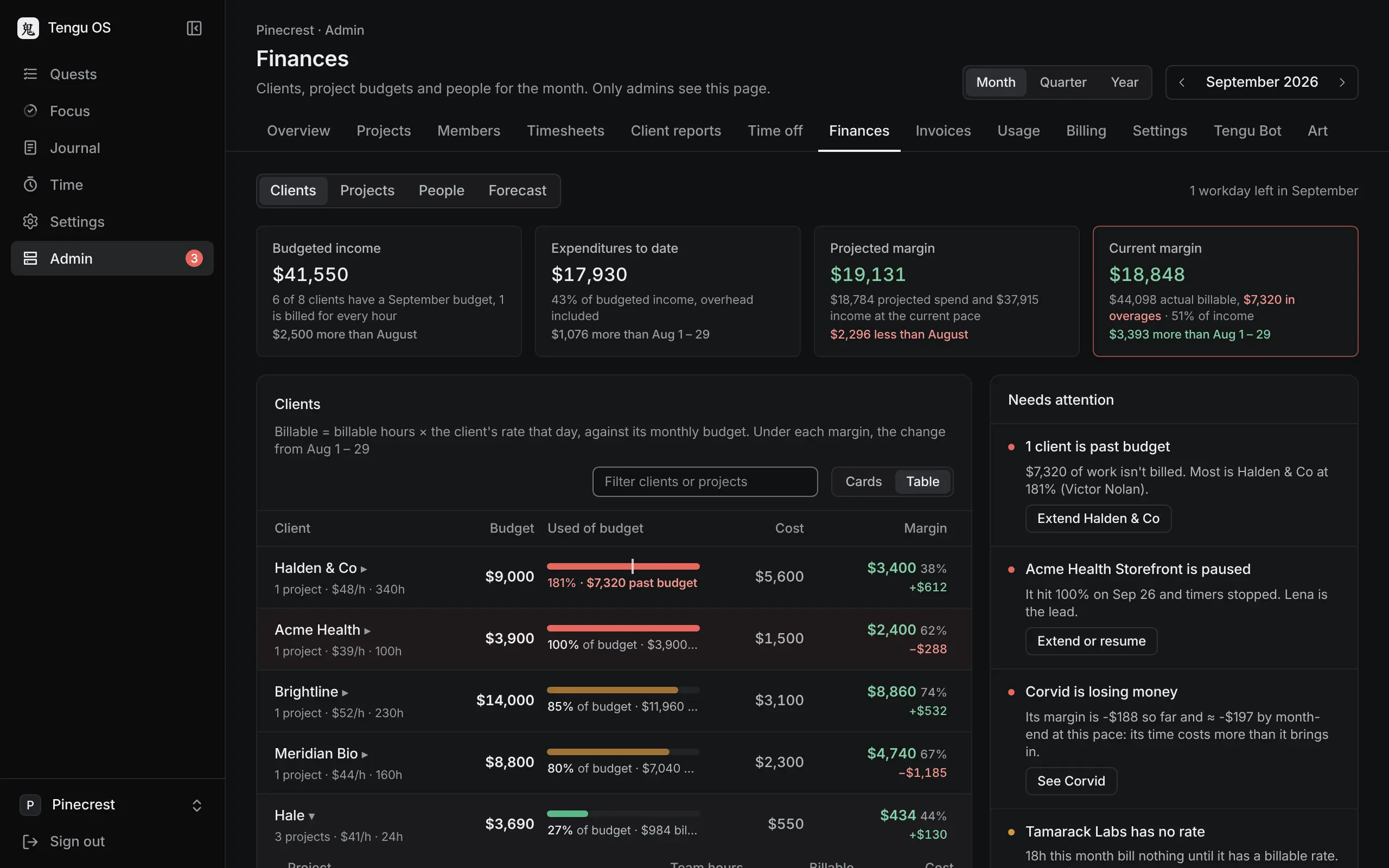The image size is (1389, 868).
Task: Focus the Filter clients or projects field
Action: point(705,482)
